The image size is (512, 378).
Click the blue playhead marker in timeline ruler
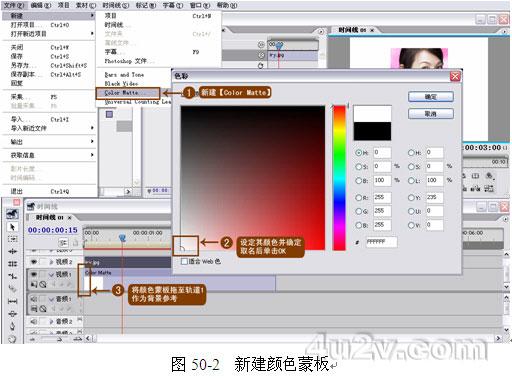(122, 237)
